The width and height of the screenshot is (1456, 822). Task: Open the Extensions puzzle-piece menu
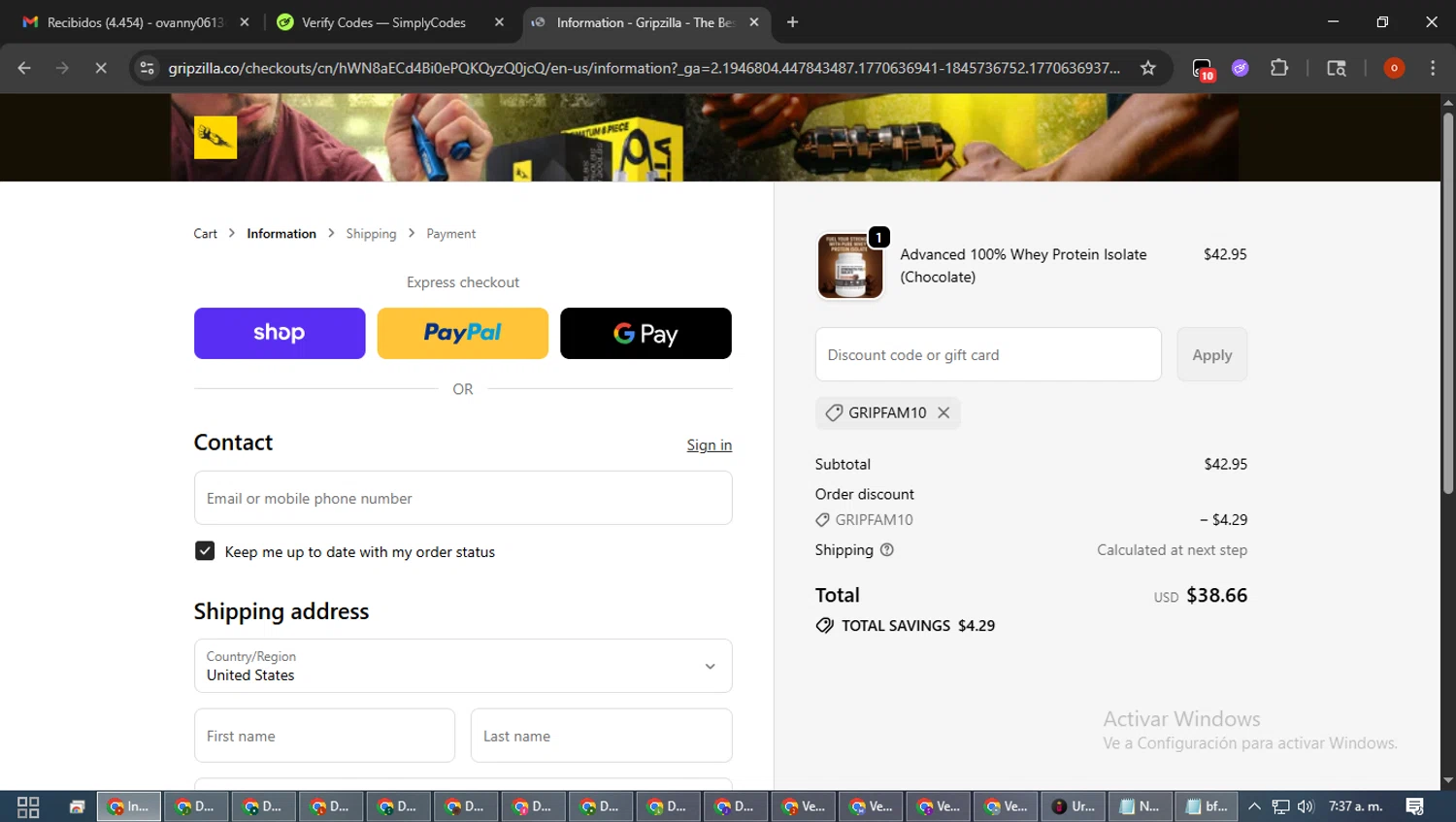click(1279, 68)
